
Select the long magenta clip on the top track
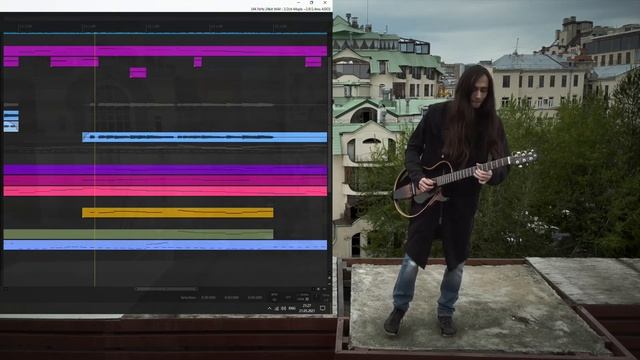[x=165, y=51]
